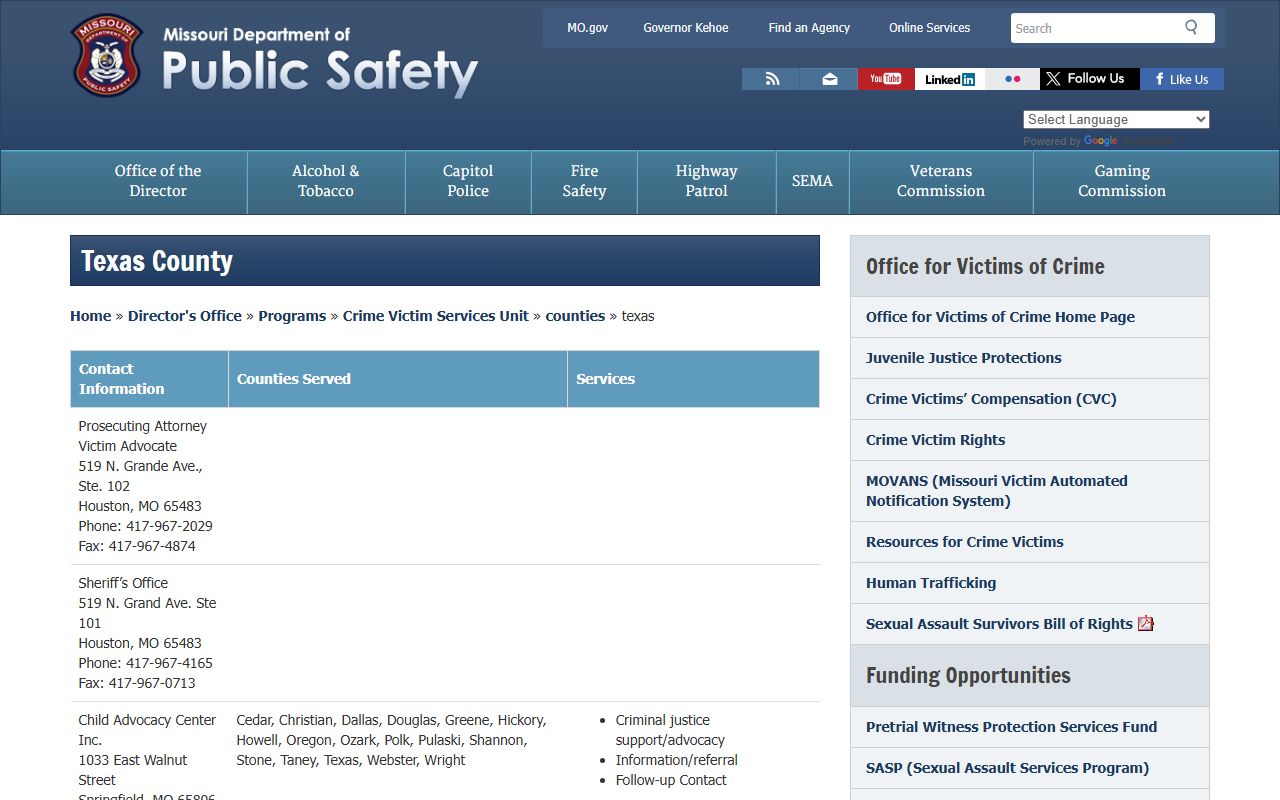Click the Services column header
The width and height of the screenshot is (1280, 800).
click(x=693, y=379)
